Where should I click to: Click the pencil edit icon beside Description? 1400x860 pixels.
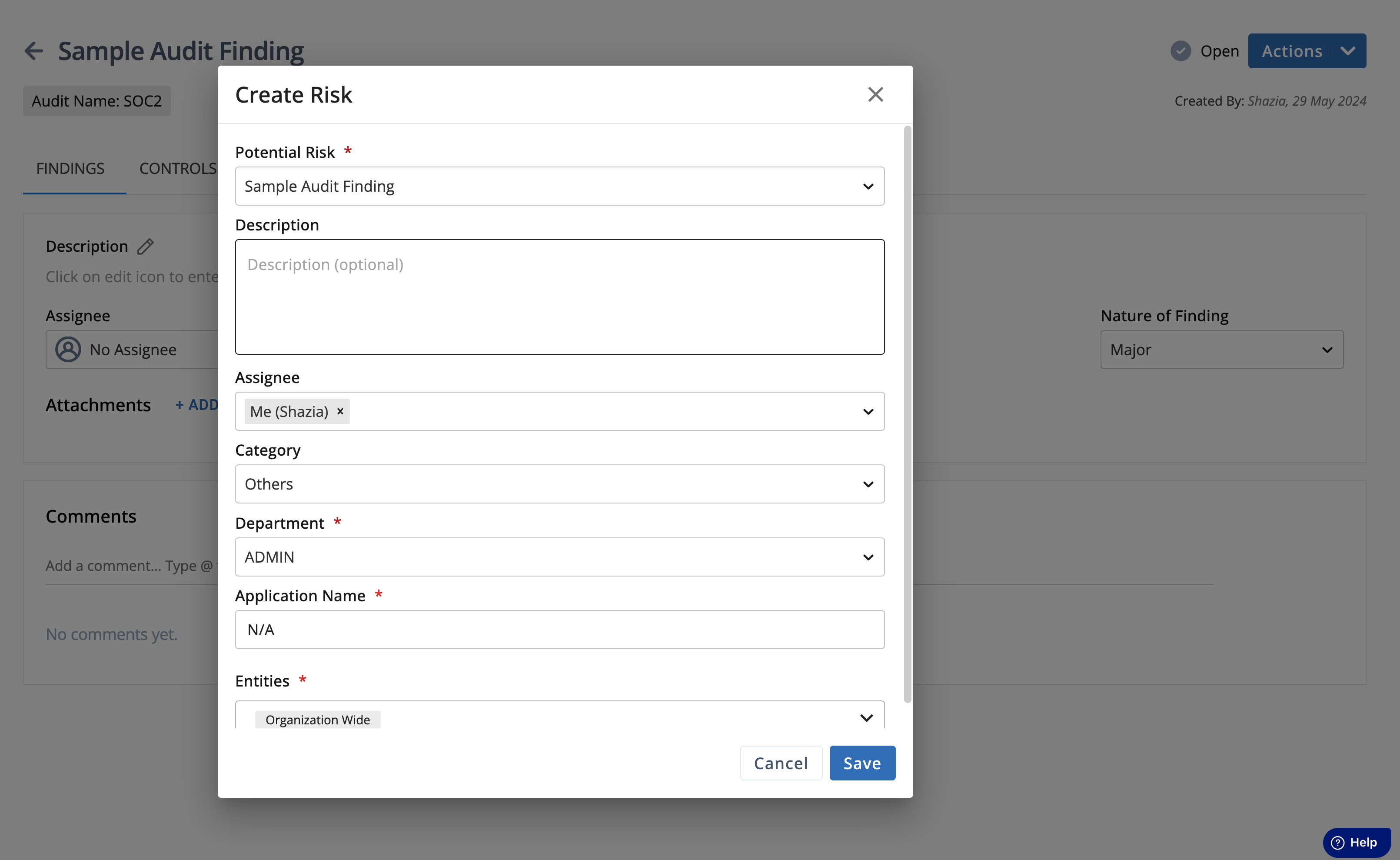[x=146, y=246]
